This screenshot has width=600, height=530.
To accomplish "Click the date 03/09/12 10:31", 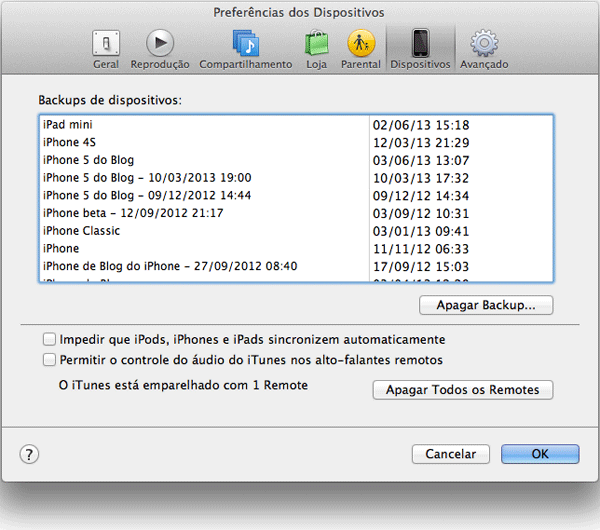I will (421, 214).
